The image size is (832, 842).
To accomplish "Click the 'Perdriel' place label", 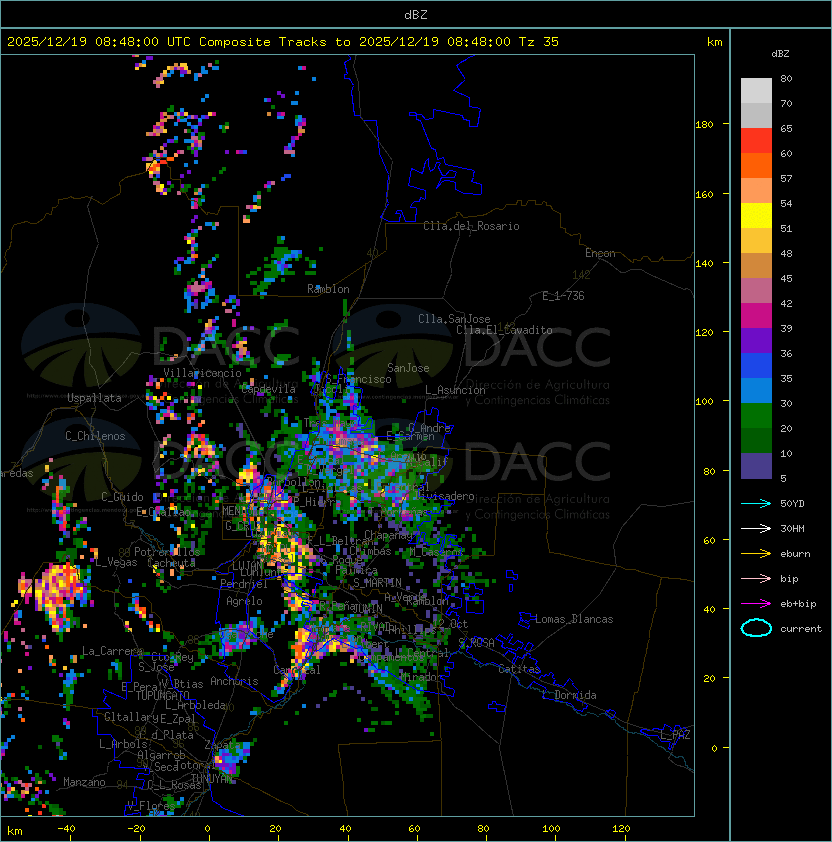I will 244,584.
